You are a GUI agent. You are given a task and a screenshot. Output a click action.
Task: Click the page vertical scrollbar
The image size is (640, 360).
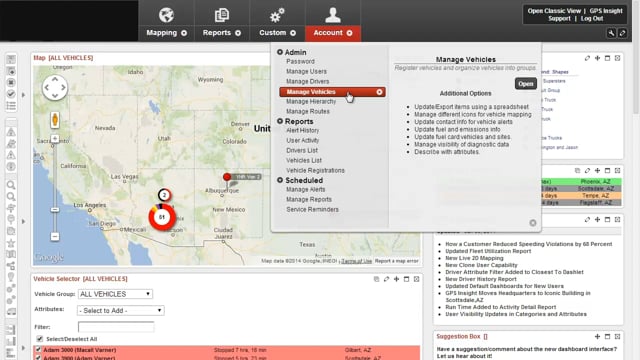click(636, 57)
